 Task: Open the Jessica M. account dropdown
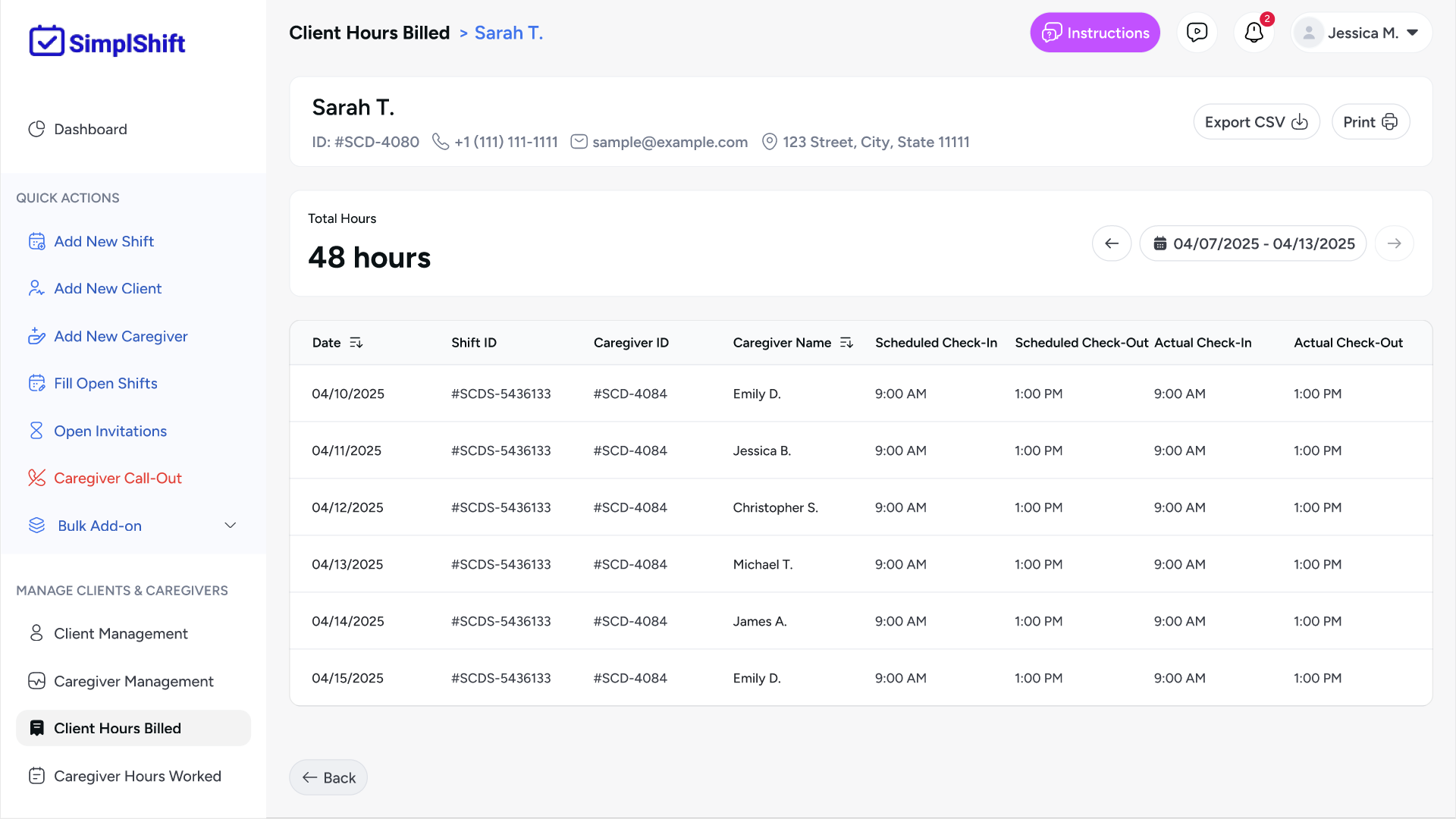pyautogui.click(x=1361, y=33)
